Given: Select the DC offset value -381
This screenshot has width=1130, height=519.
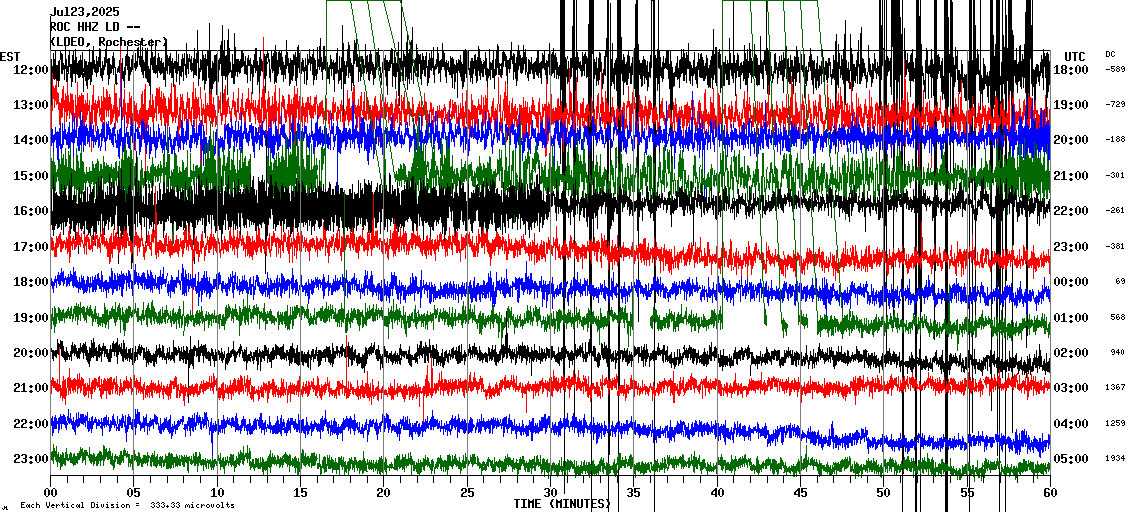Looking at the screenshot, I should [x=1117, y=247].
